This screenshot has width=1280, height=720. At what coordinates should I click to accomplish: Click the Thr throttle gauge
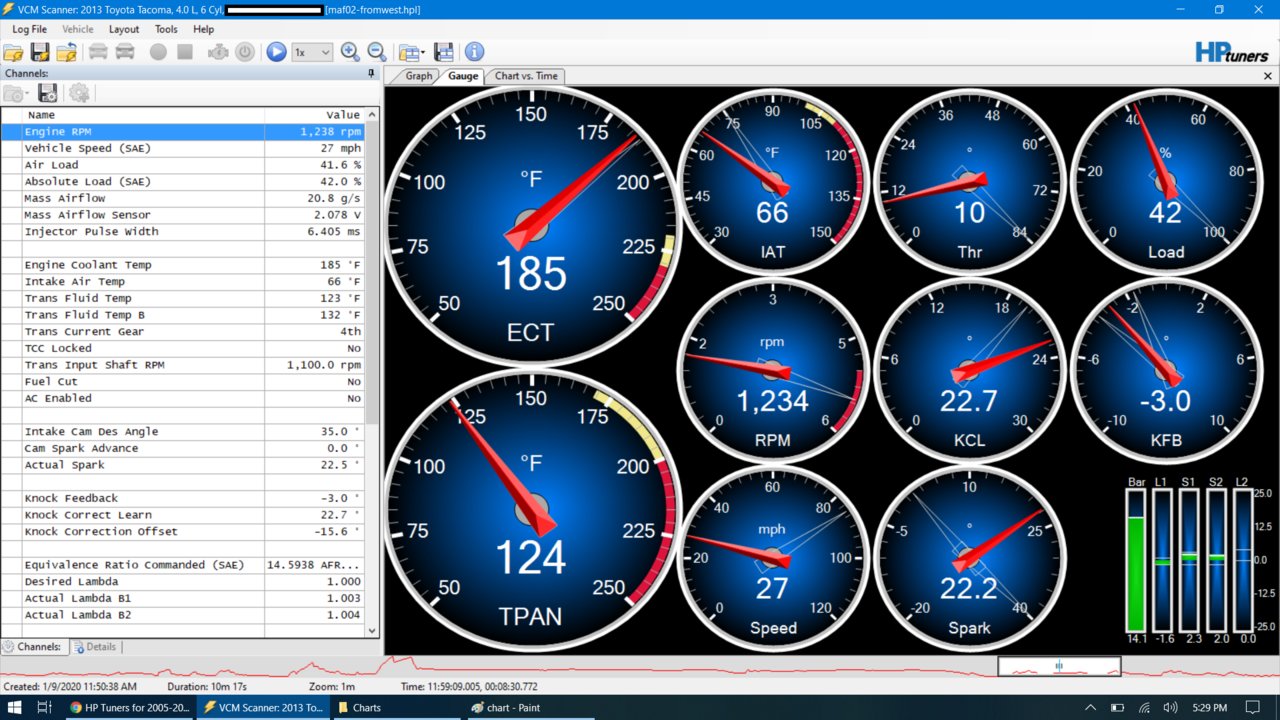click(969, 183)
